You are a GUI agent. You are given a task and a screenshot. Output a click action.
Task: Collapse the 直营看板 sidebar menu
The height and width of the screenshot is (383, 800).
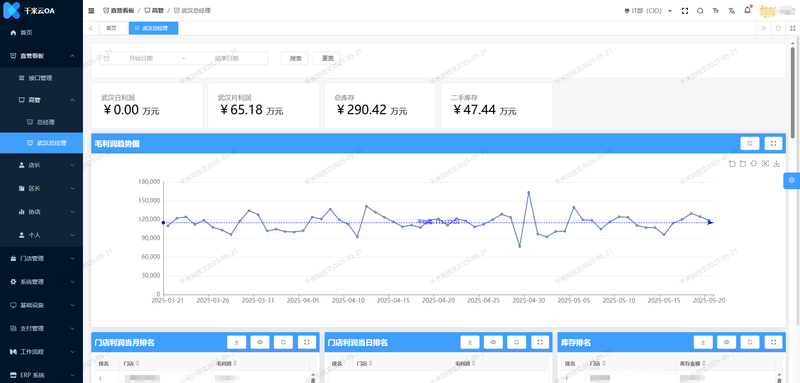click(x=41, y=56)
